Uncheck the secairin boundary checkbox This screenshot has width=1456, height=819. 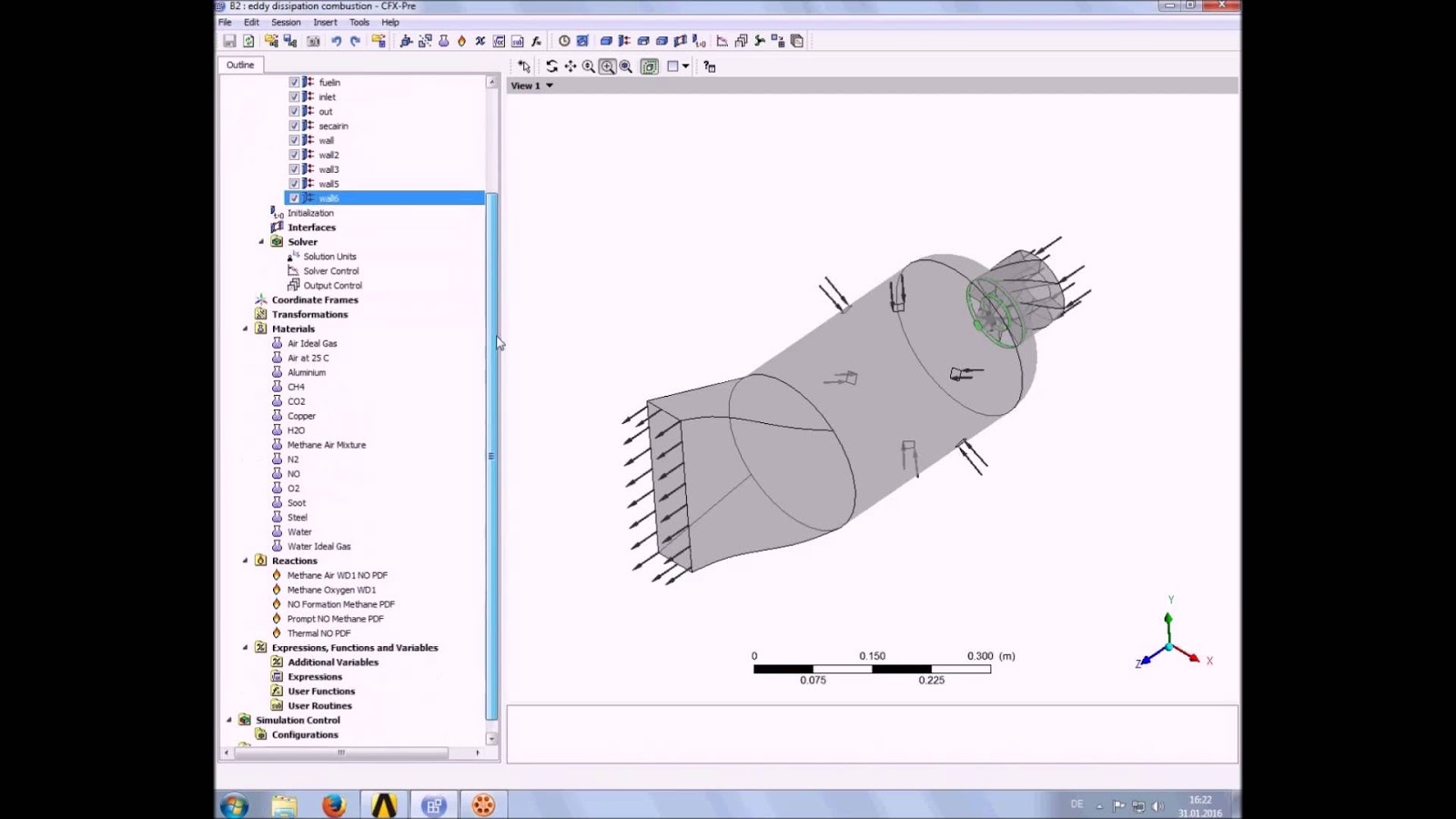(294, 126)
